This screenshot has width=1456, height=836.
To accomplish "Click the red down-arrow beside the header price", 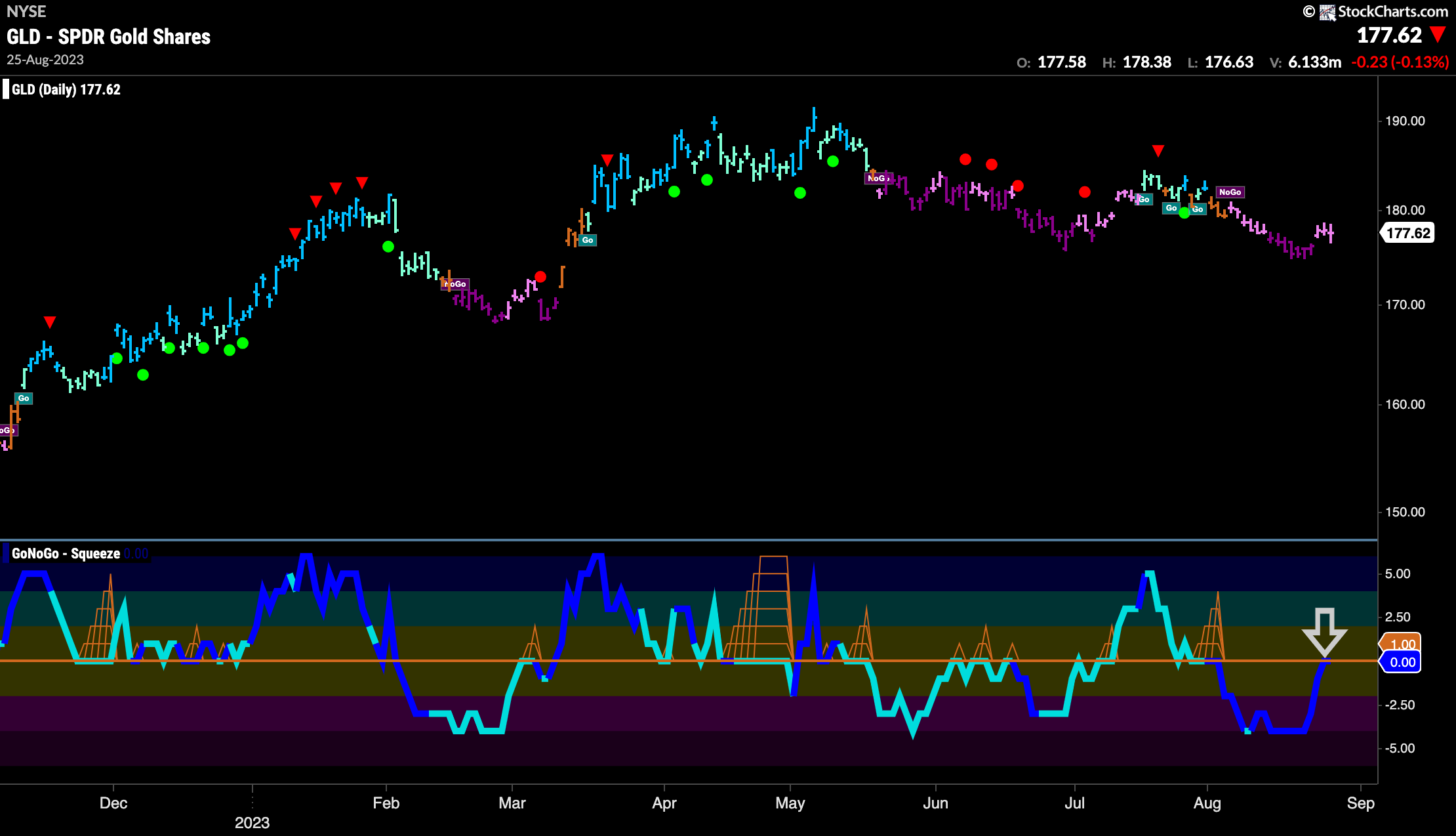I will click(1438, 35).
